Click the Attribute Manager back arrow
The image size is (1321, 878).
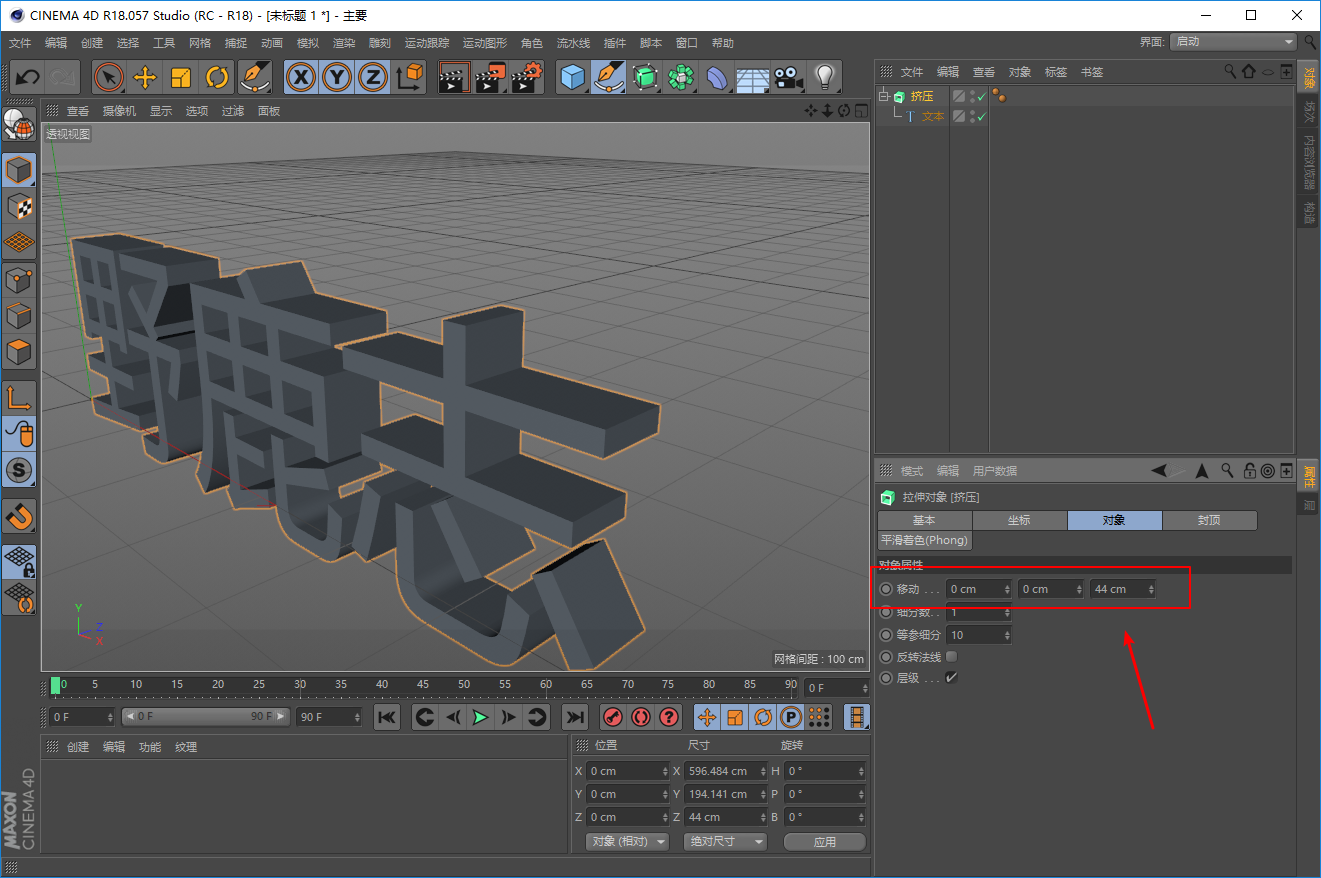[x=1159, y=471]
